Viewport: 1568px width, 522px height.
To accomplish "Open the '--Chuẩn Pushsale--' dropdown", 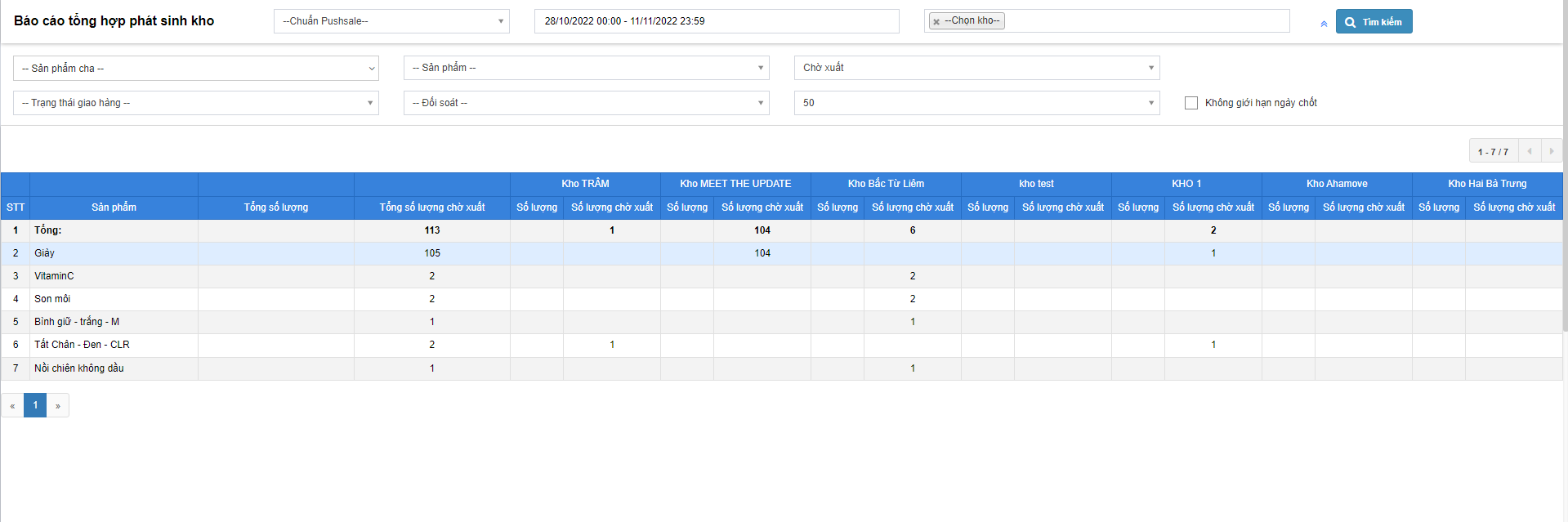I will click(391, 21).
